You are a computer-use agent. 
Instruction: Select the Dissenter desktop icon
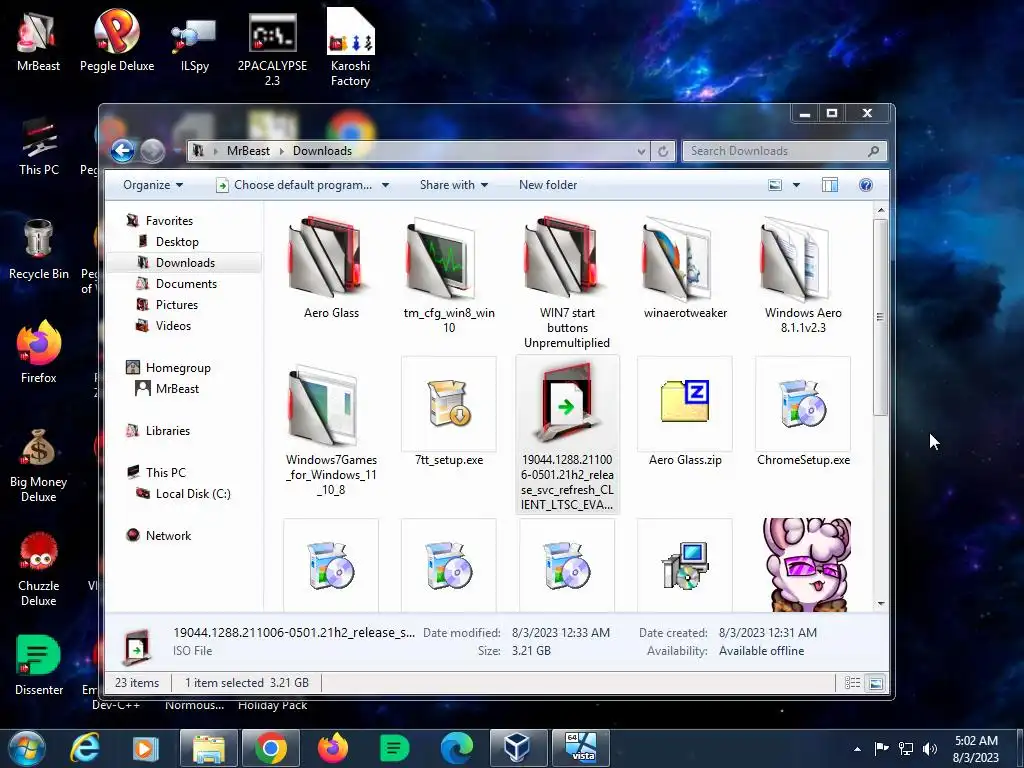point(39,665)
